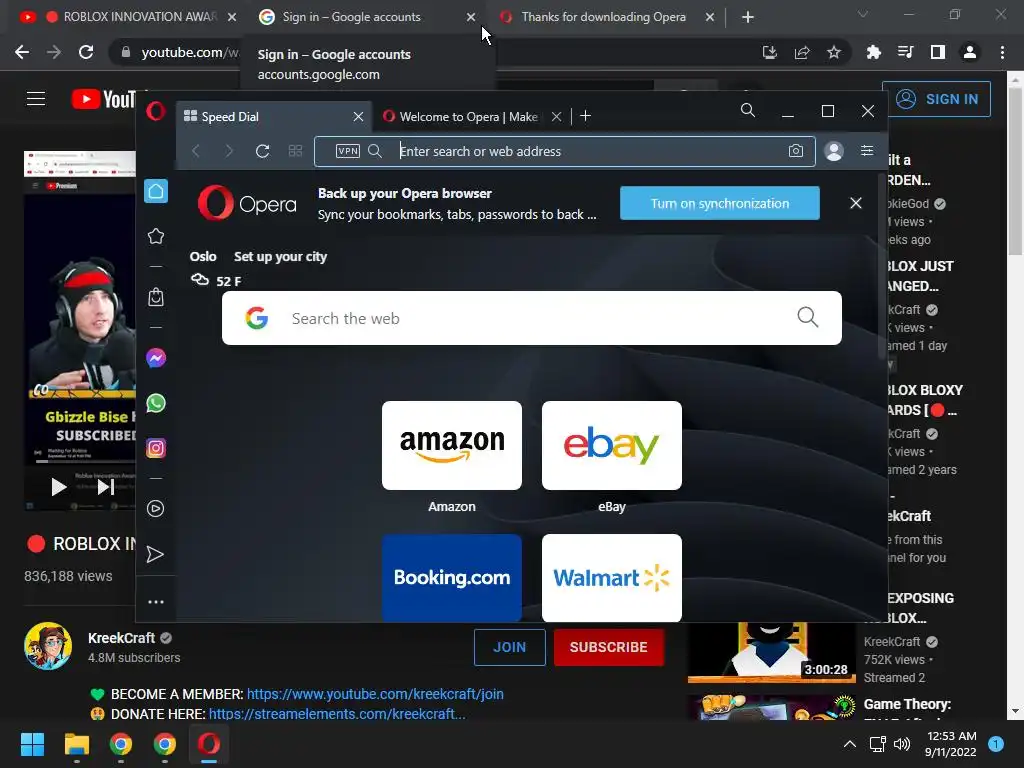Viewport: 1024px width, 768px height.
Task: Click Turn on synchronization button
Action: [720, 203]
